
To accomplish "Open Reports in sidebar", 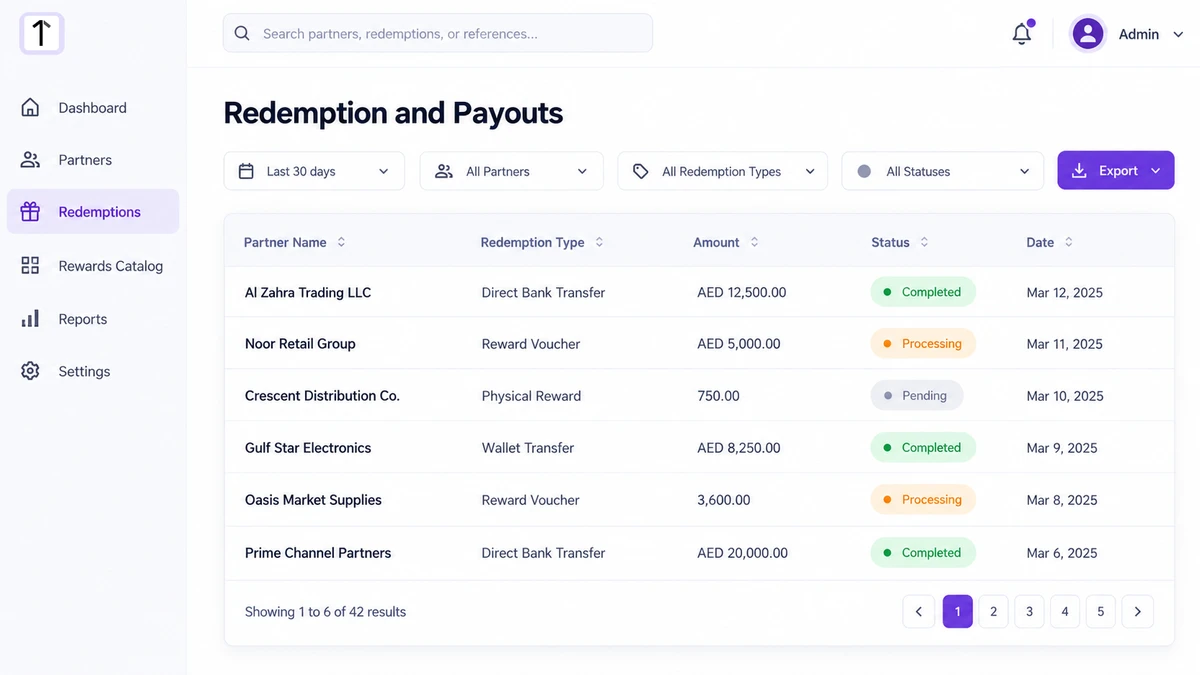I will click(93, 319).
